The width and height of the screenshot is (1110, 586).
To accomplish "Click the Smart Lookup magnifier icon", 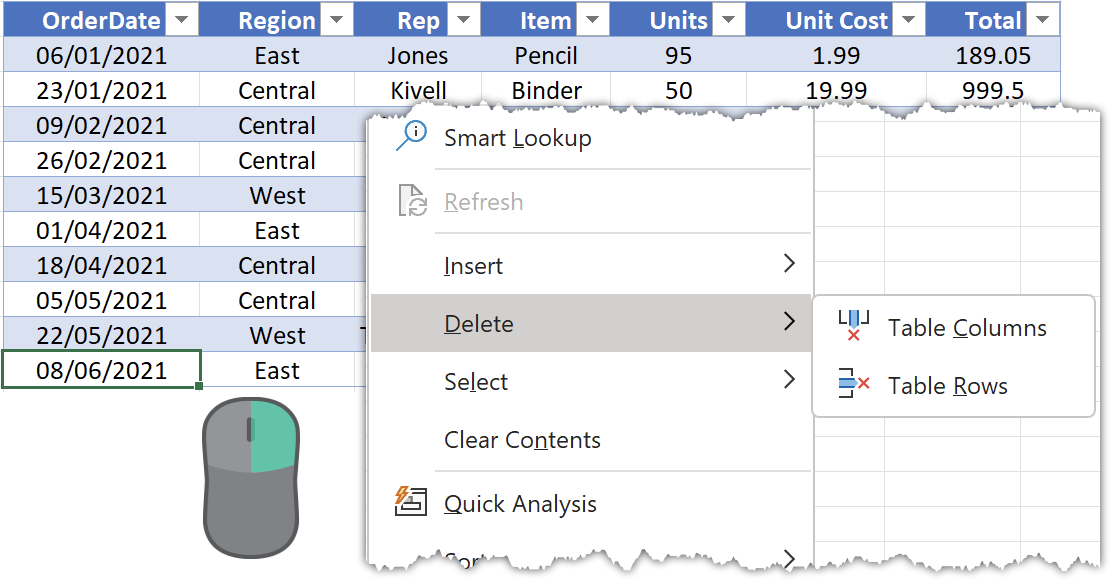I will click(410, 136).
